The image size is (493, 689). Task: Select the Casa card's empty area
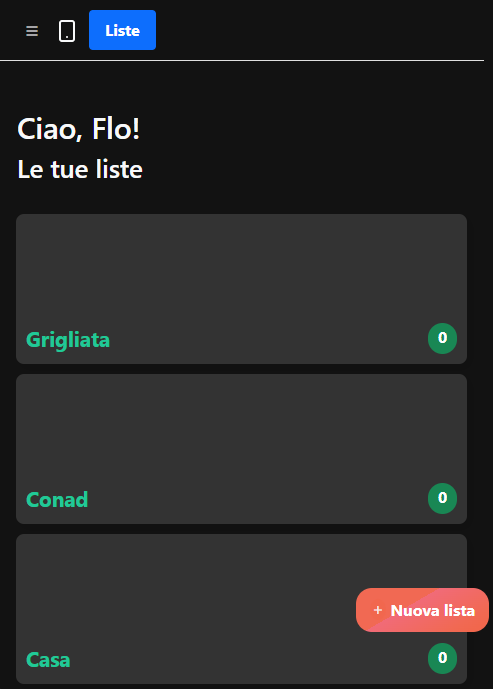click(x=185, y=589)
